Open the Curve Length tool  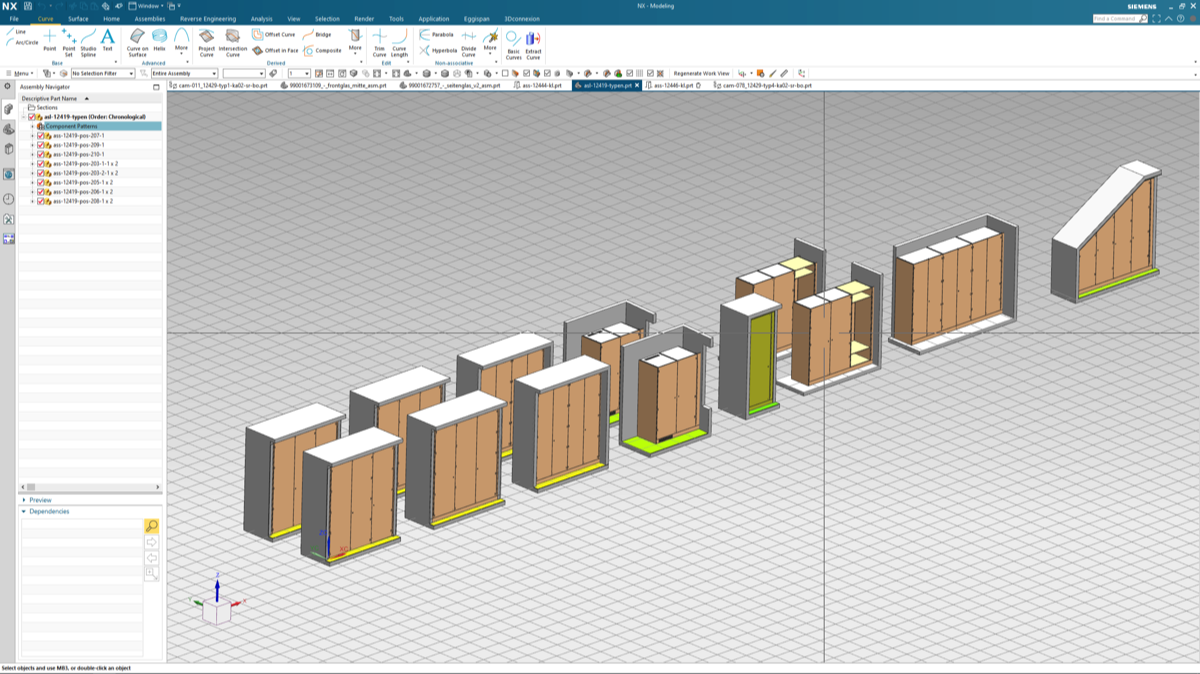399,43
